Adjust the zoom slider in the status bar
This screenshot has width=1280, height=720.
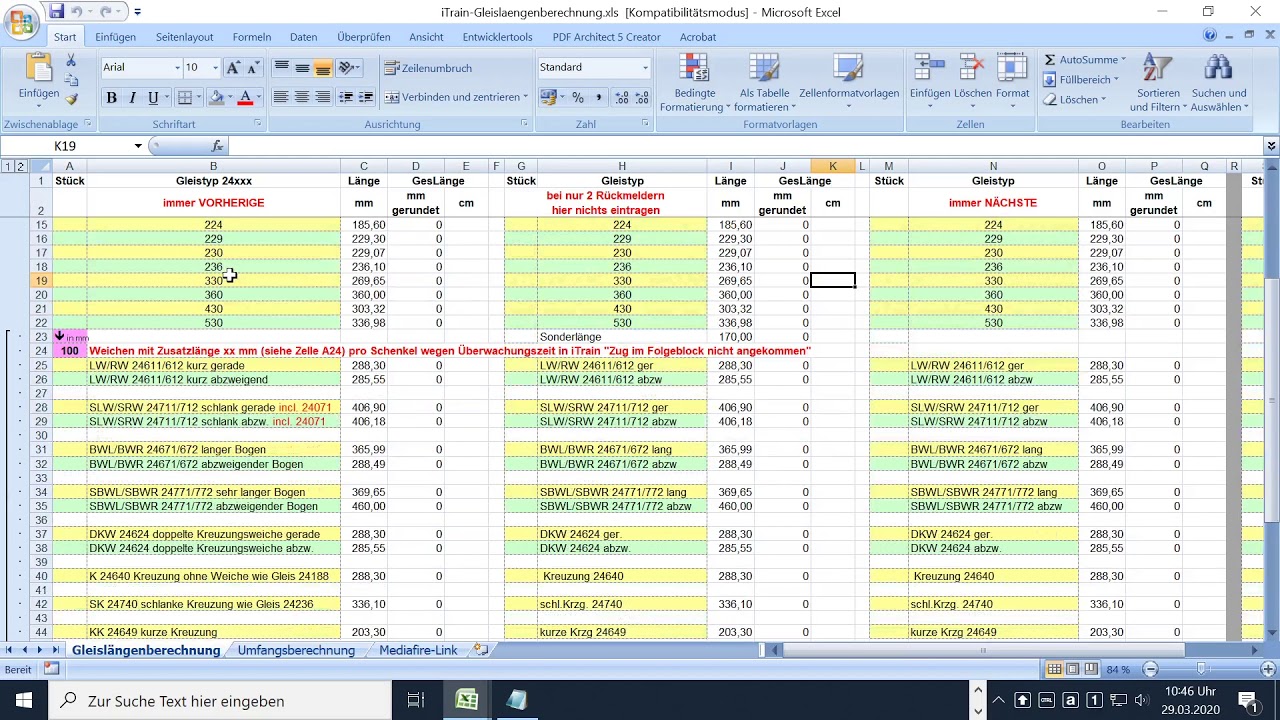click(x=1203, y=669)
